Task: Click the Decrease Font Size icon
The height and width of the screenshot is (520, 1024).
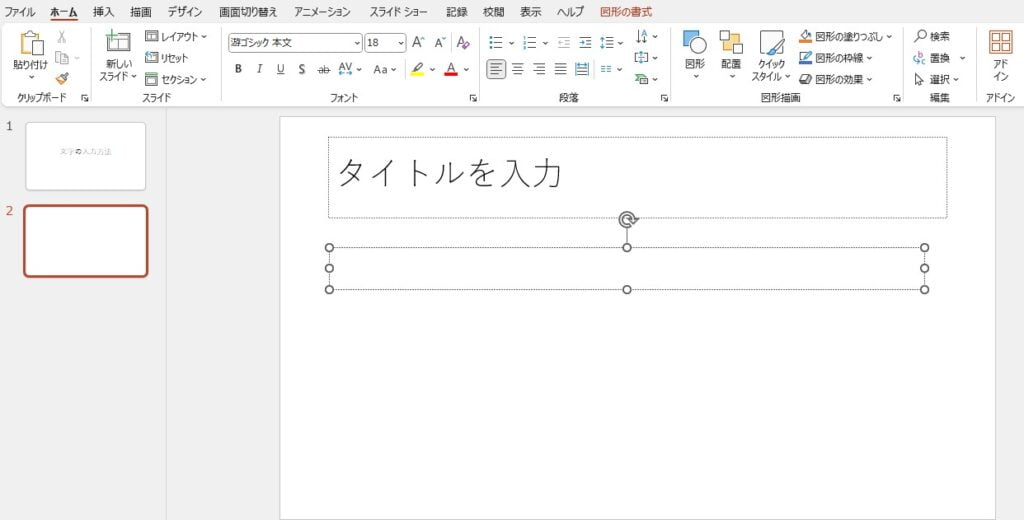Action: (440, 43)
